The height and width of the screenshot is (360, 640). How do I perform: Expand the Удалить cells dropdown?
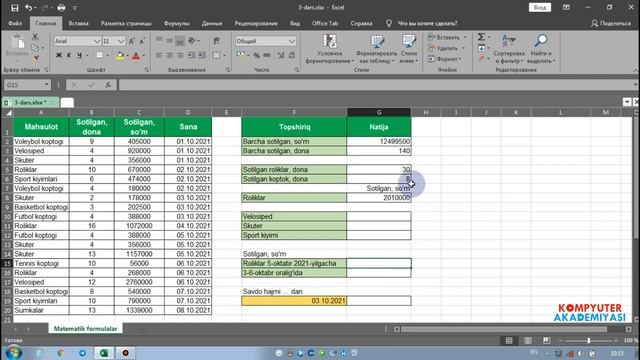463,48
